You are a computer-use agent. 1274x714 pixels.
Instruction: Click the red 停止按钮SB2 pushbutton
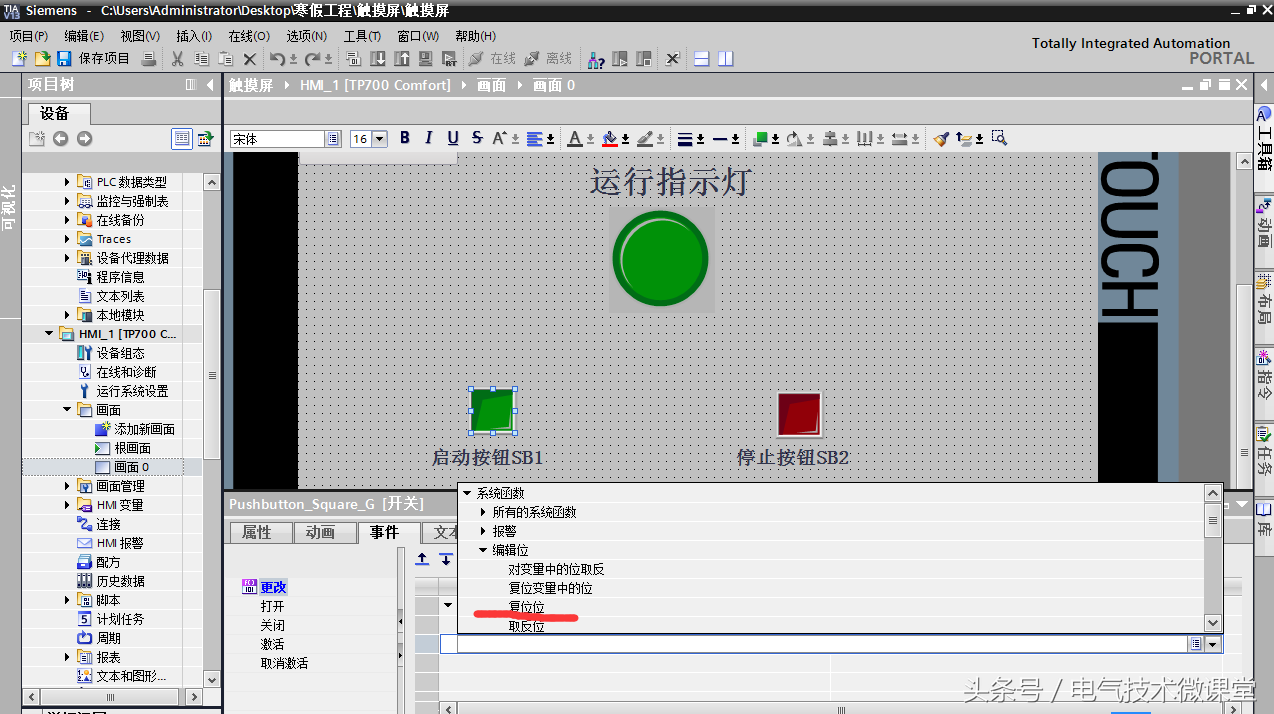point(799,414)
